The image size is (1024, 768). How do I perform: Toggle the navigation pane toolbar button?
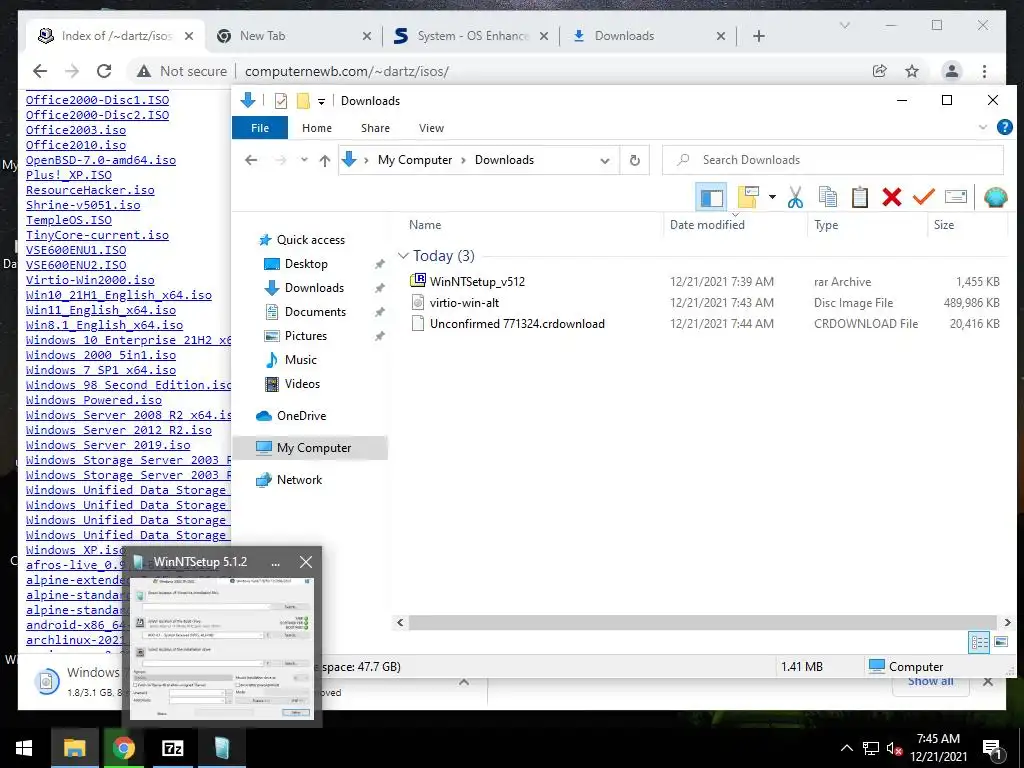pyautogui.click(x=711, y=197)
